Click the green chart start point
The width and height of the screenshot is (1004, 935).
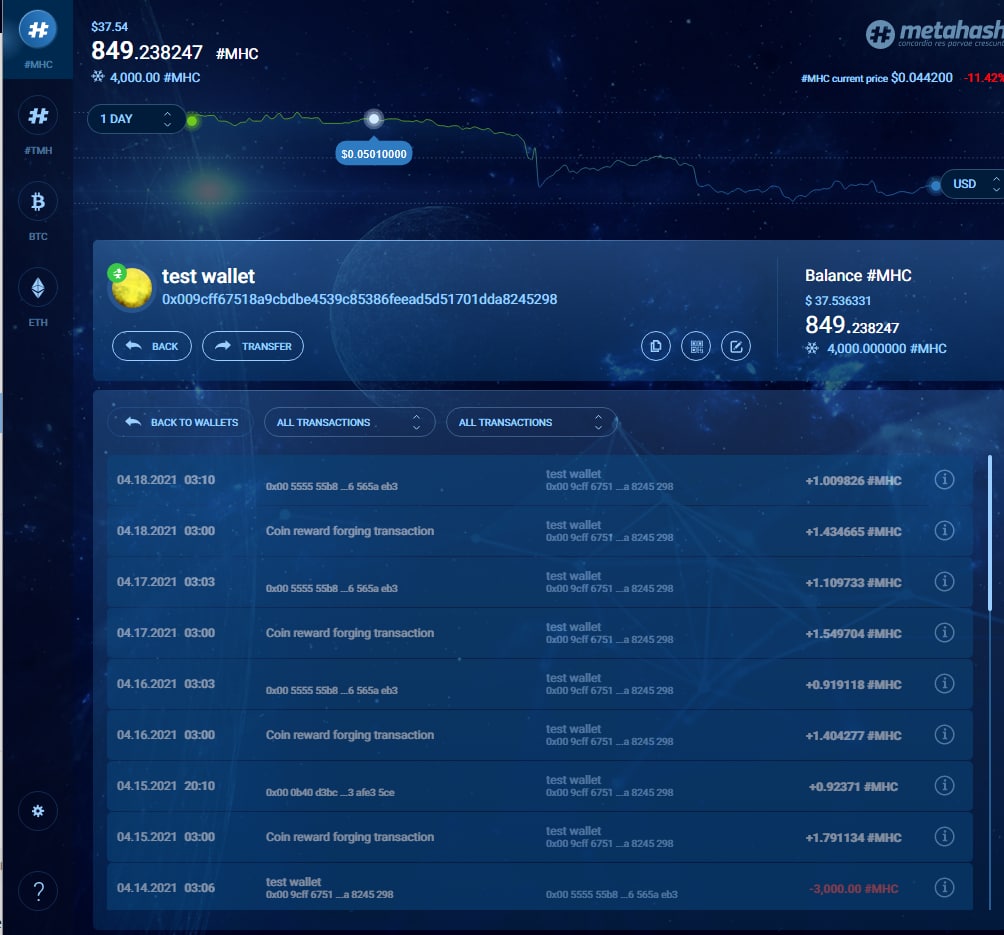[x=192, y=120]
